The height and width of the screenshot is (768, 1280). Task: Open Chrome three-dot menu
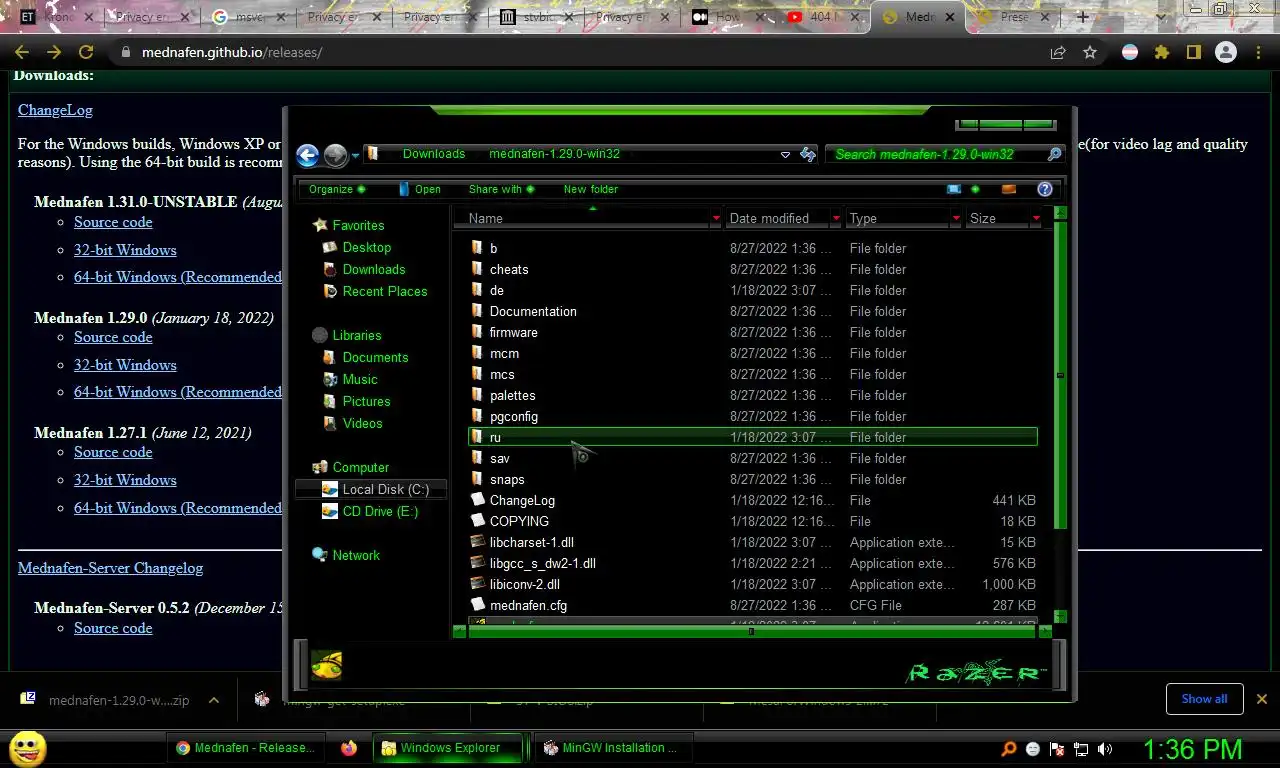coord(1258,53)
